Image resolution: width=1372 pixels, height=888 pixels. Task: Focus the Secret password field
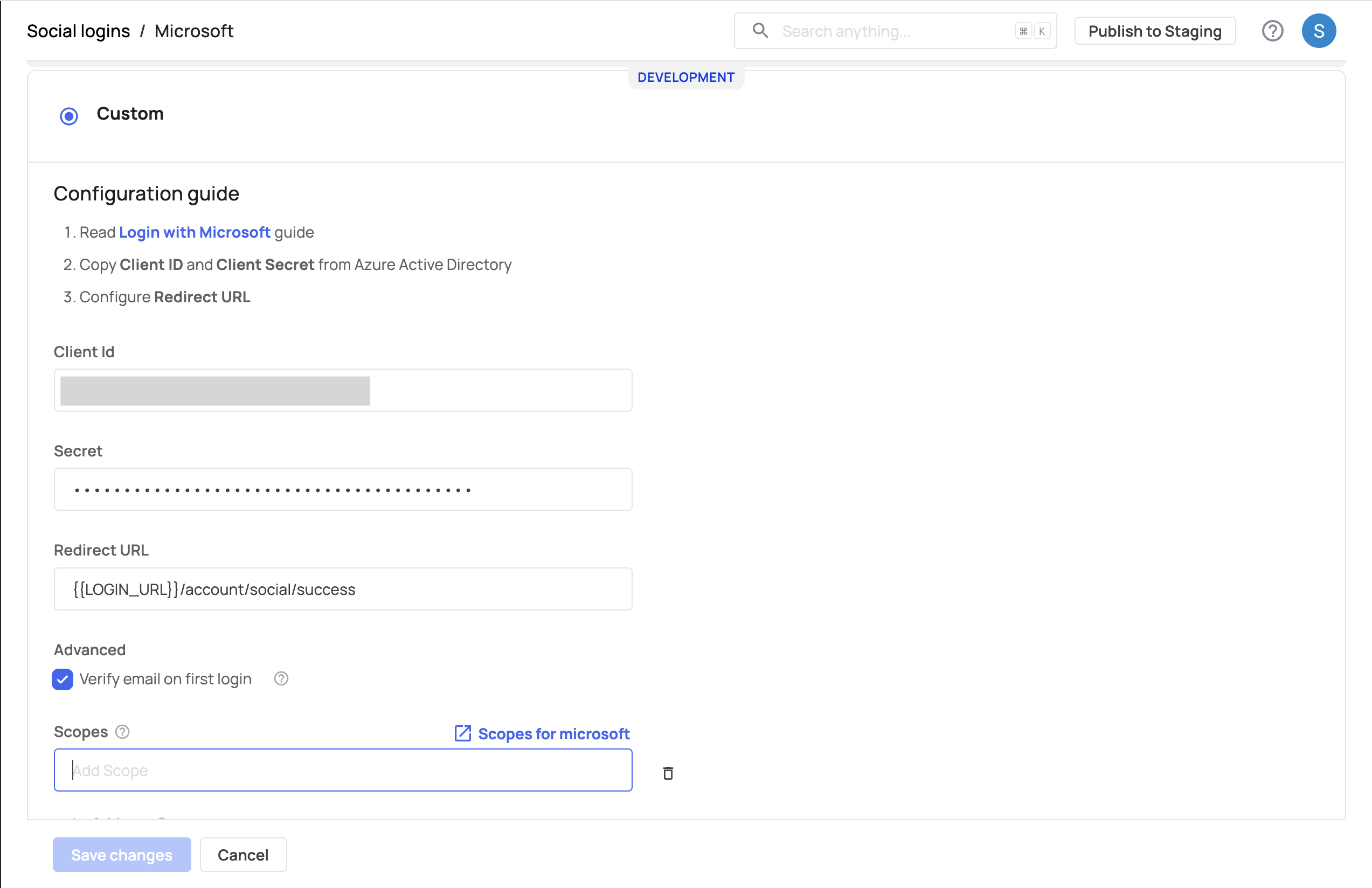coord(343,490)
